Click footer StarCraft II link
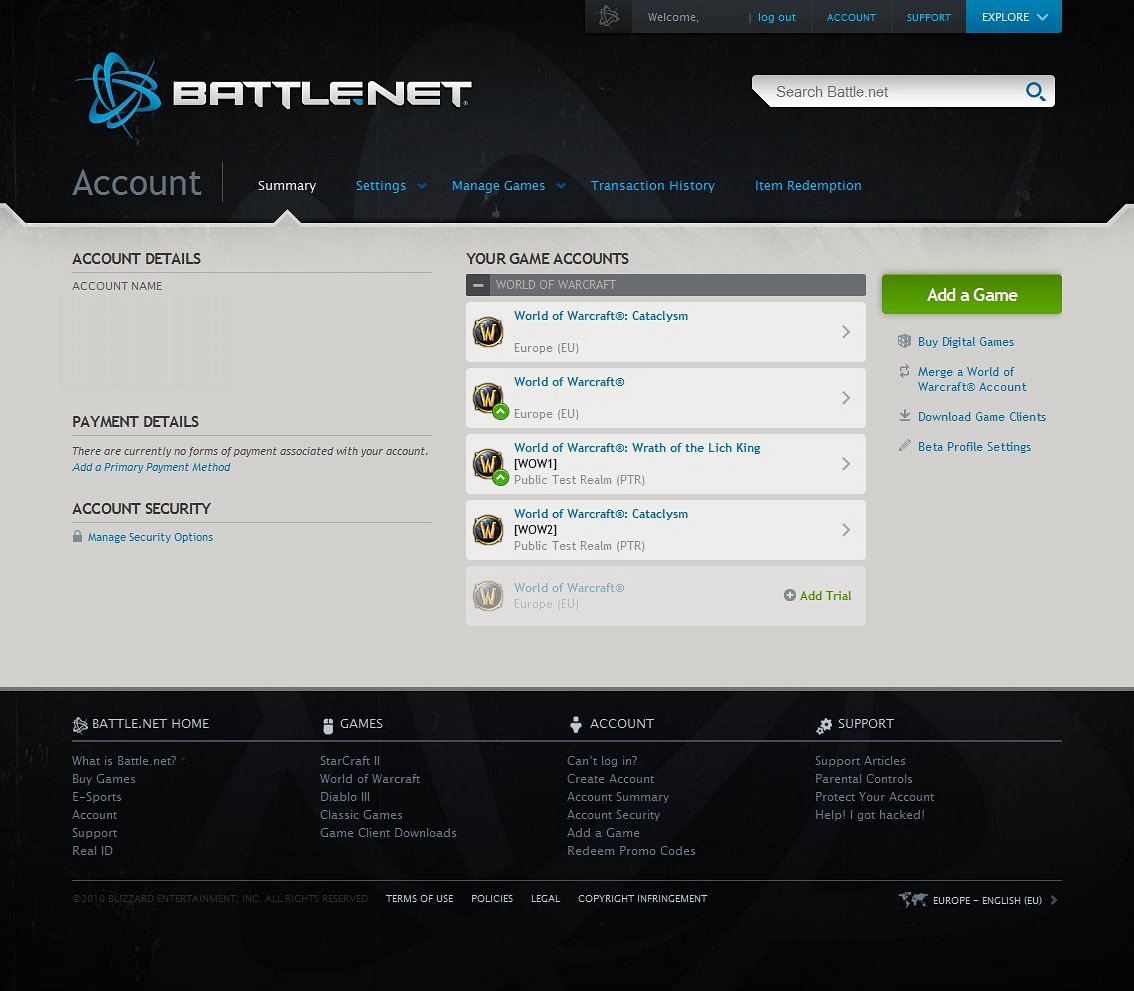The width and height of the screenshot is (1134, 991). pos(349,761)
